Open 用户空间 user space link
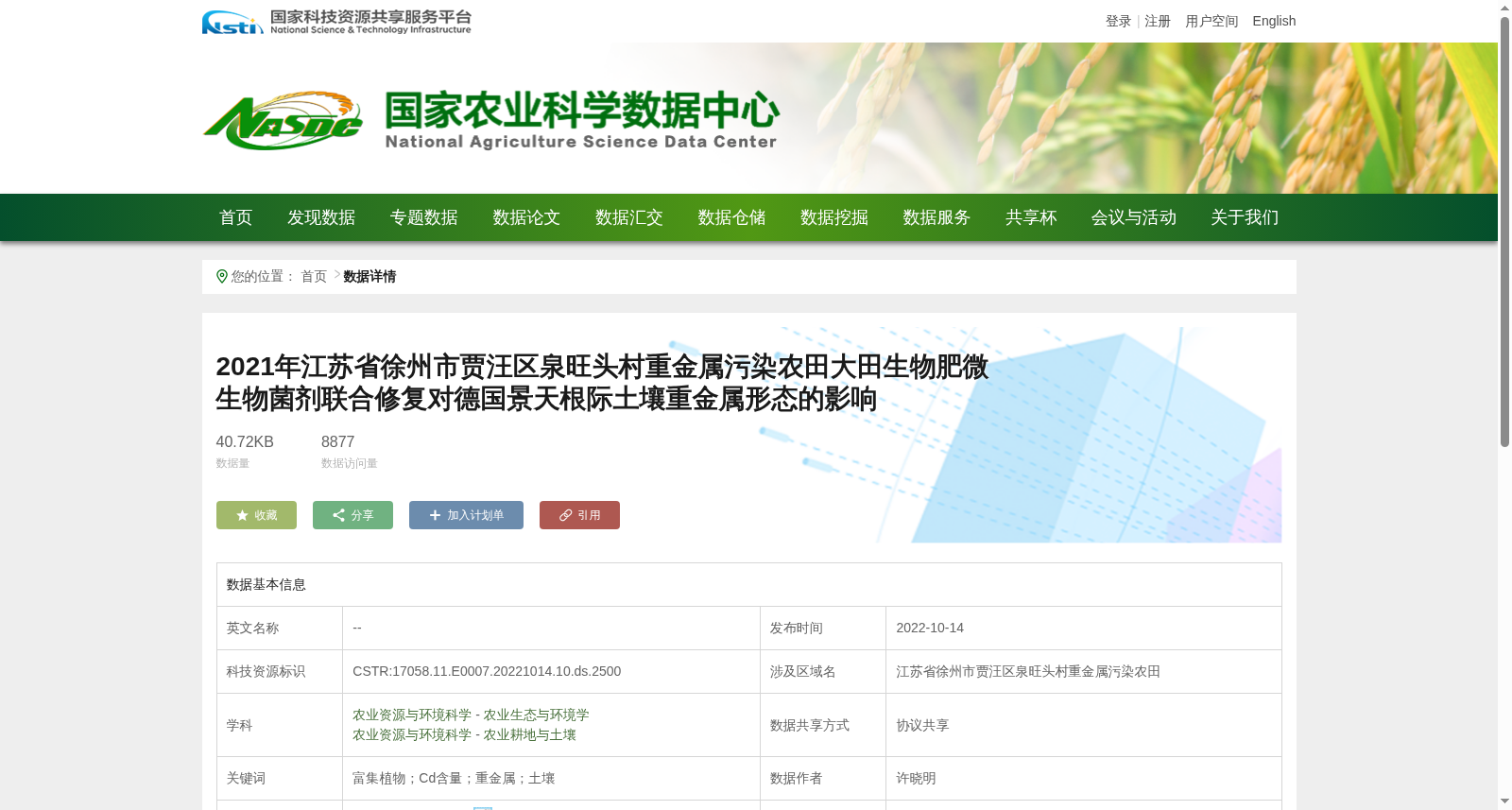Screen dimensions: 1512x810 click(x=1211, y=21)
